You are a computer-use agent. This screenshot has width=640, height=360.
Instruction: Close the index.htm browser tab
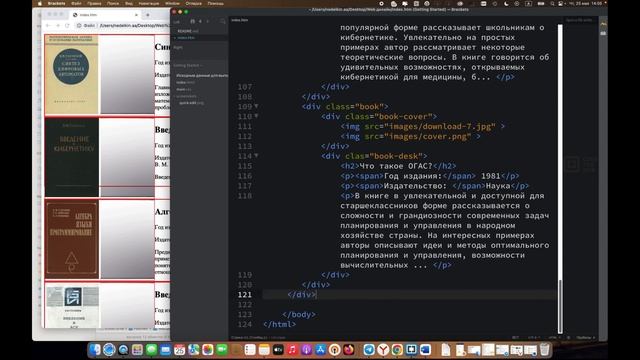(x=136, y=15)
